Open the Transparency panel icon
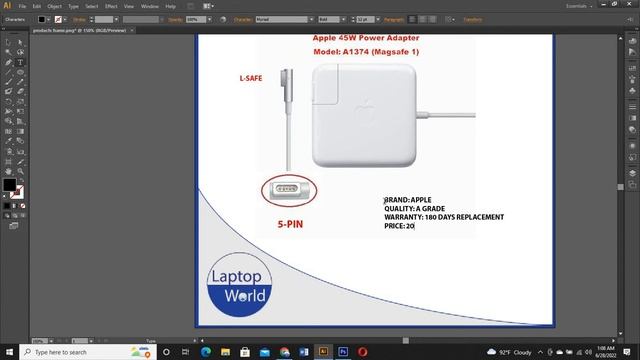 tap(632, 130)
